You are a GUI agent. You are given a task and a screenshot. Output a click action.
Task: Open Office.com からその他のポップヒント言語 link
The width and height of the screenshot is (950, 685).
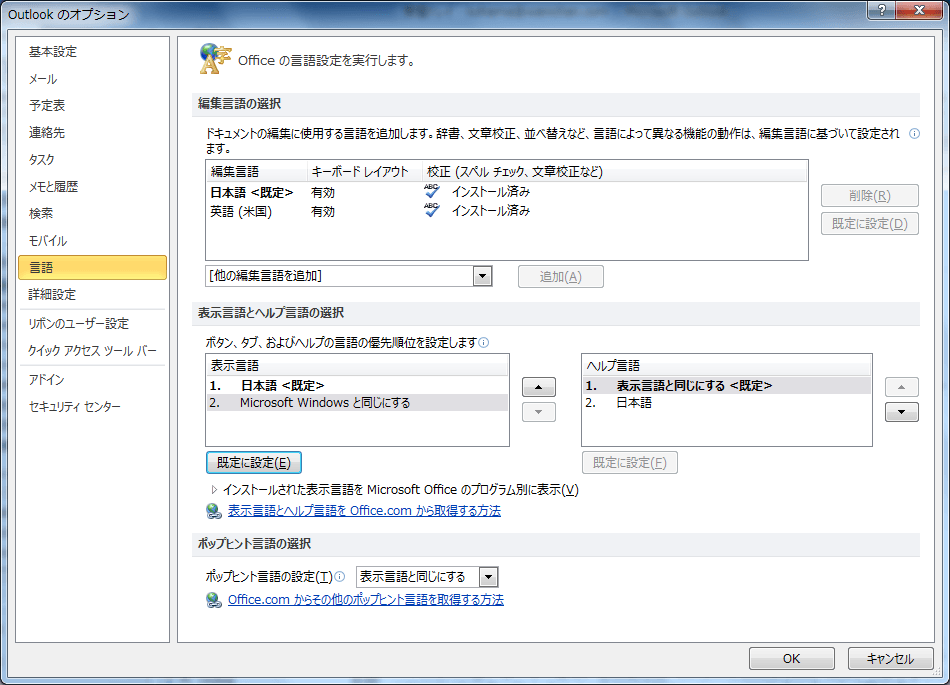(x=365, y=600)
